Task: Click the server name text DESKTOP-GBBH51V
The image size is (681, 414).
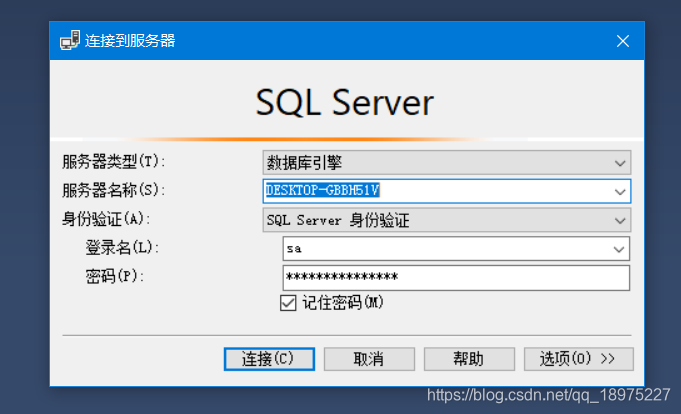Action: [322, 190]
